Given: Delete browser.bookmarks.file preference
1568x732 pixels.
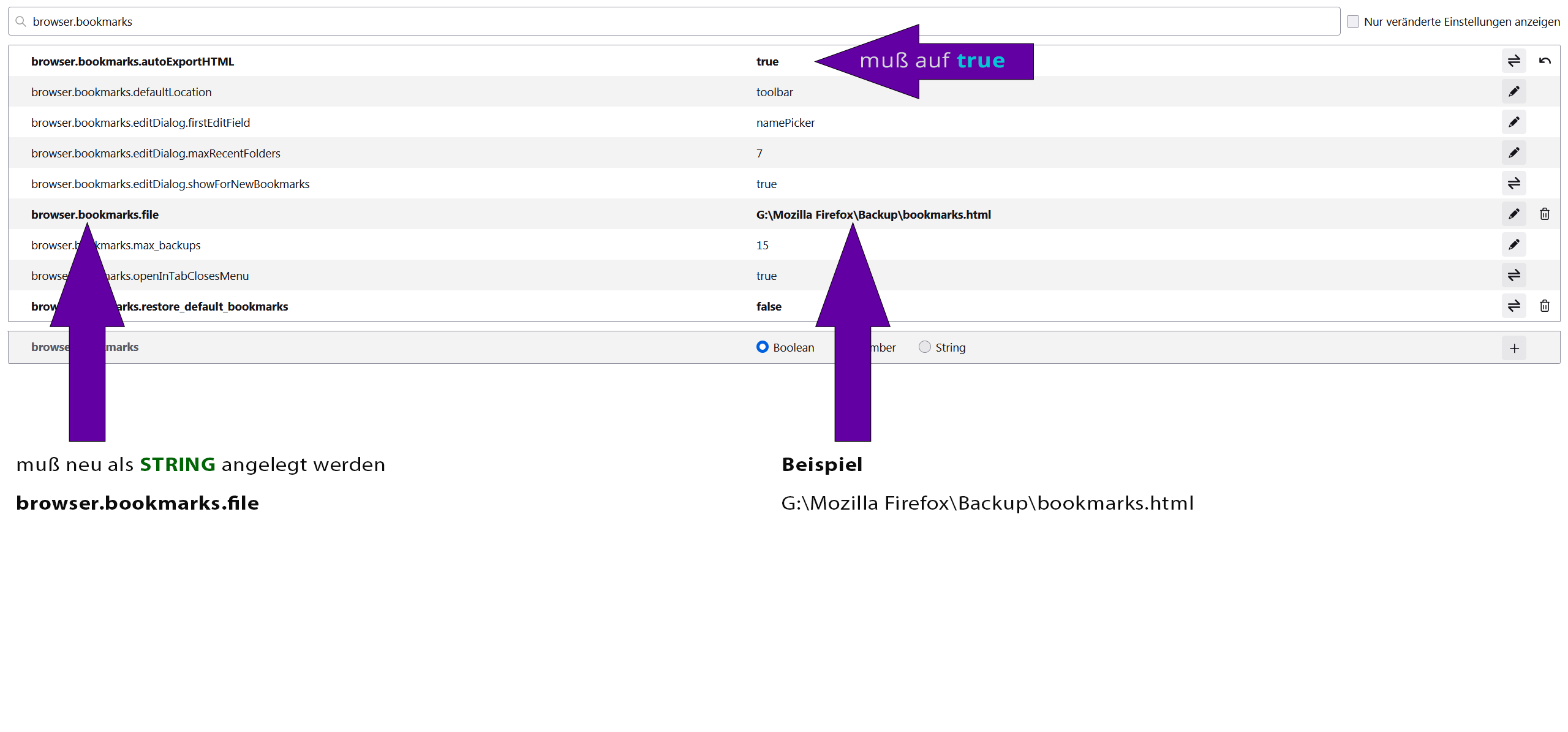Looking at the screenshot, I should pos(1544,214).
